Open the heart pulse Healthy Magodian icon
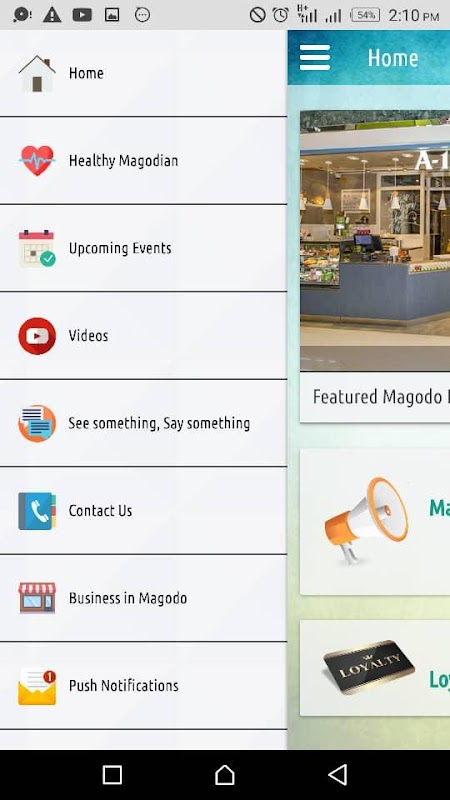This screenshot has height=800, width=450. 37,161
